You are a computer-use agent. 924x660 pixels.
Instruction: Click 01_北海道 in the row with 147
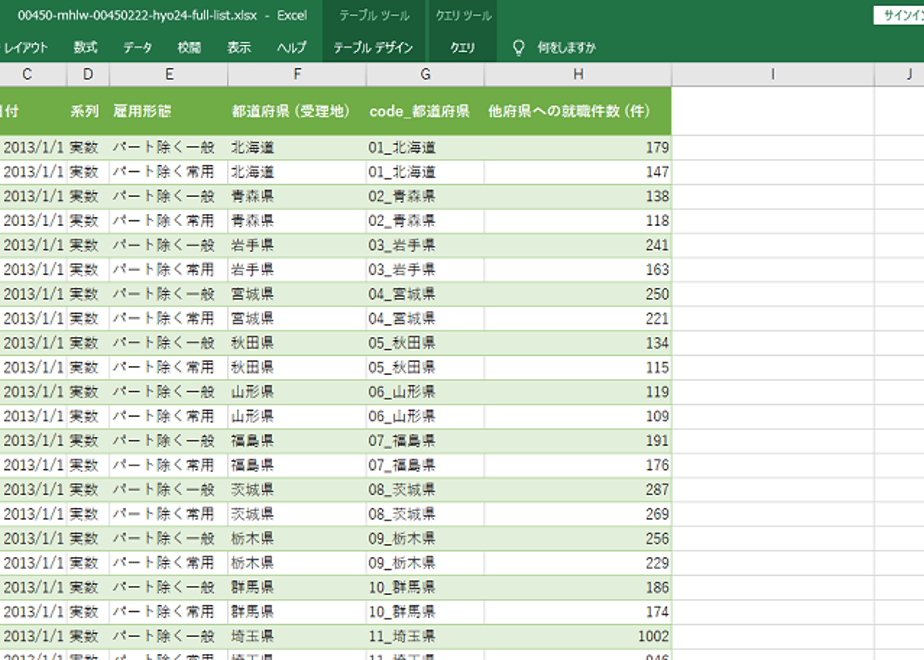425,172
